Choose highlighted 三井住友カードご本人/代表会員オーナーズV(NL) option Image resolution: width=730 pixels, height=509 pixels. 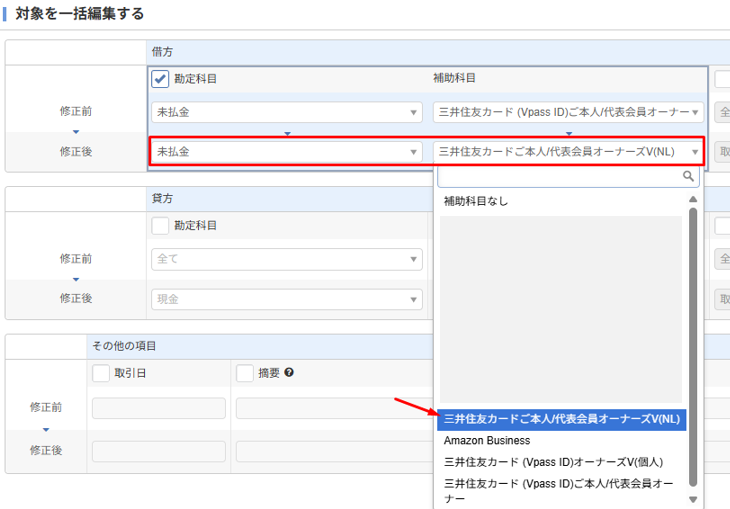pos(561,419)
